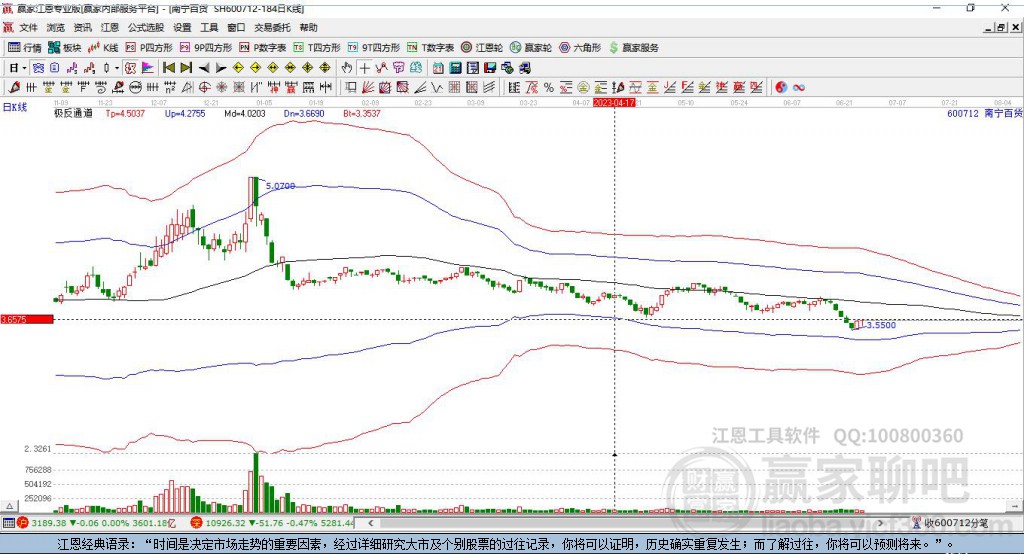
Task: Open the 行情 quotes view
Action: point(24,48)
